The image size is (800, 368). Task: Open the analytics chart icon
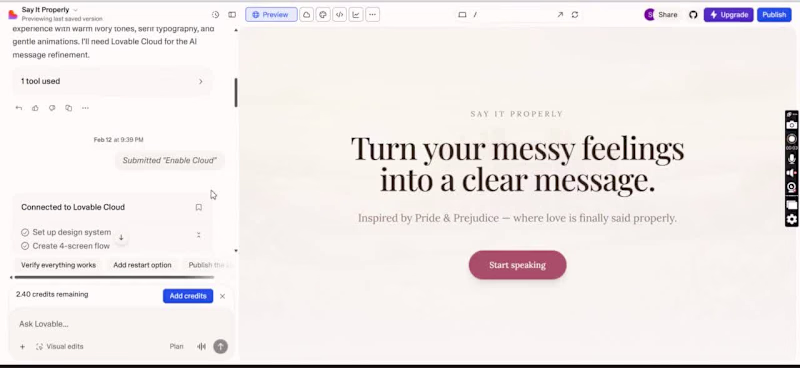tap(356, 15)
